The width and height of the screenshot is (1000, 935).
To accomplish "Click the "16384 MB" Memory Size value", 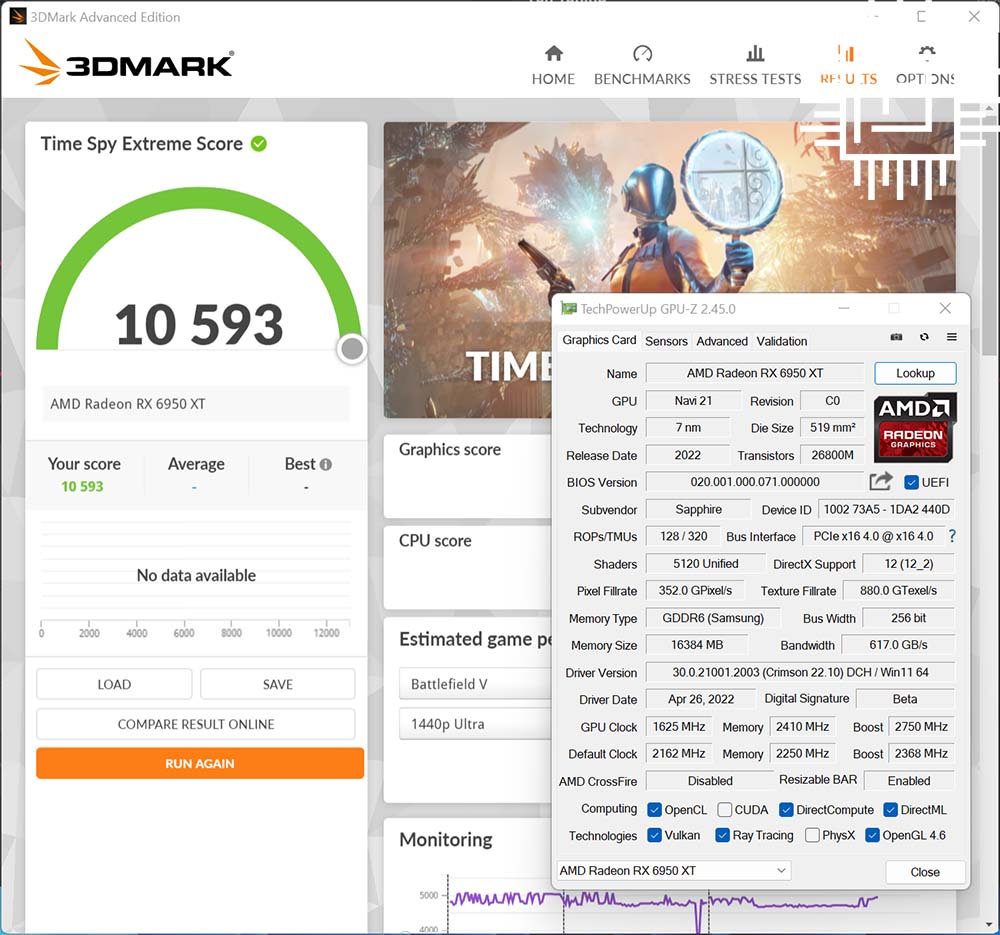I will click(x=697, y=645).
